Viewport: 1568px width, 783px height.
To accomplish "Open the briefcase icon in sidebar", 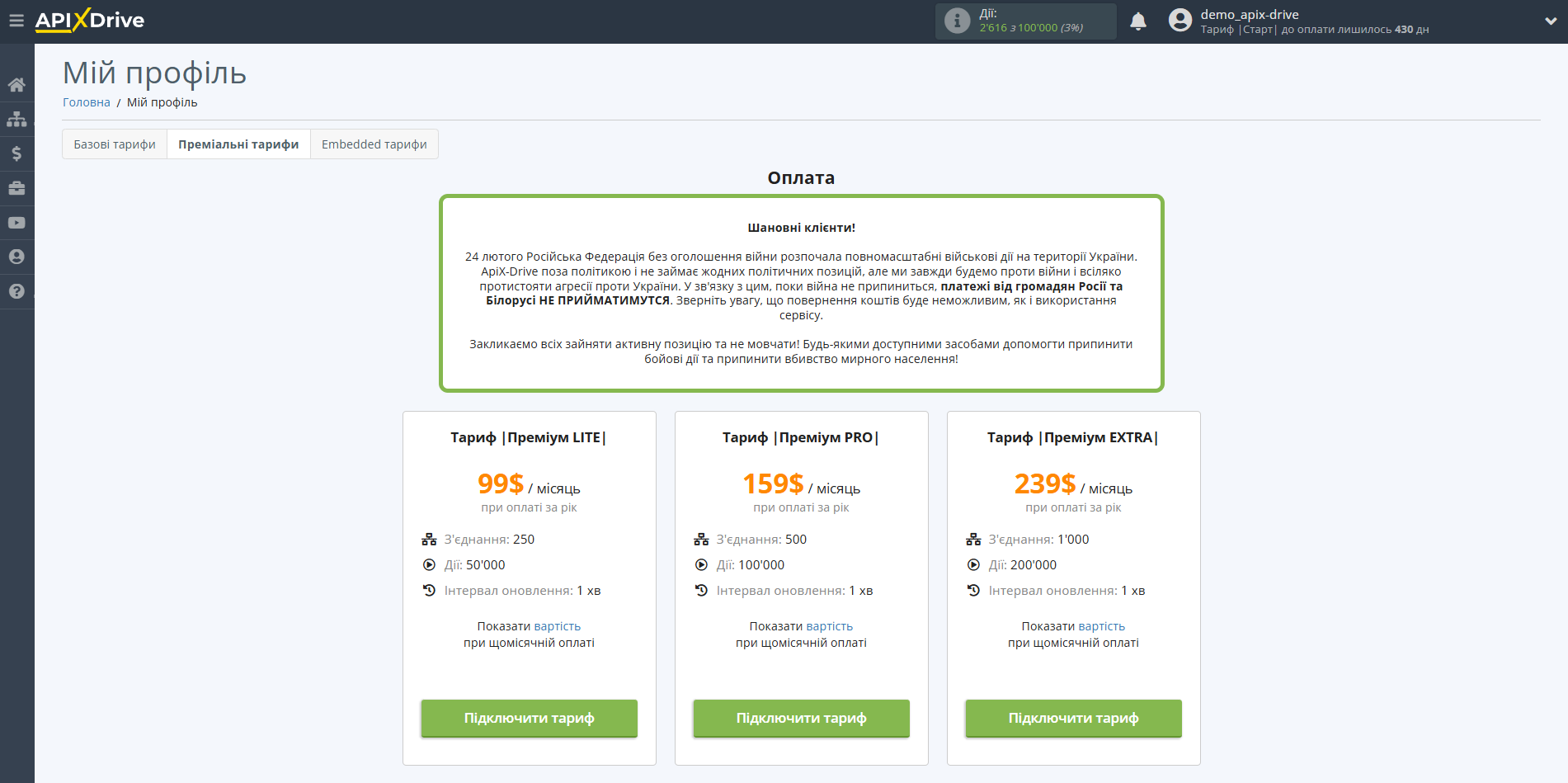I will [16, 188].
